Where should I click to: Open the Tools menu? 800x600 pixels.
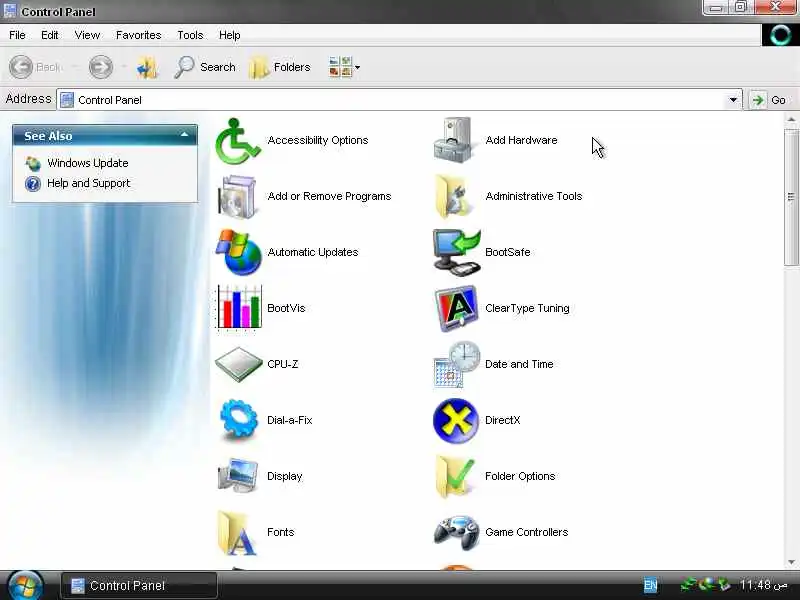pyautogui.click(x=190, y=35)
